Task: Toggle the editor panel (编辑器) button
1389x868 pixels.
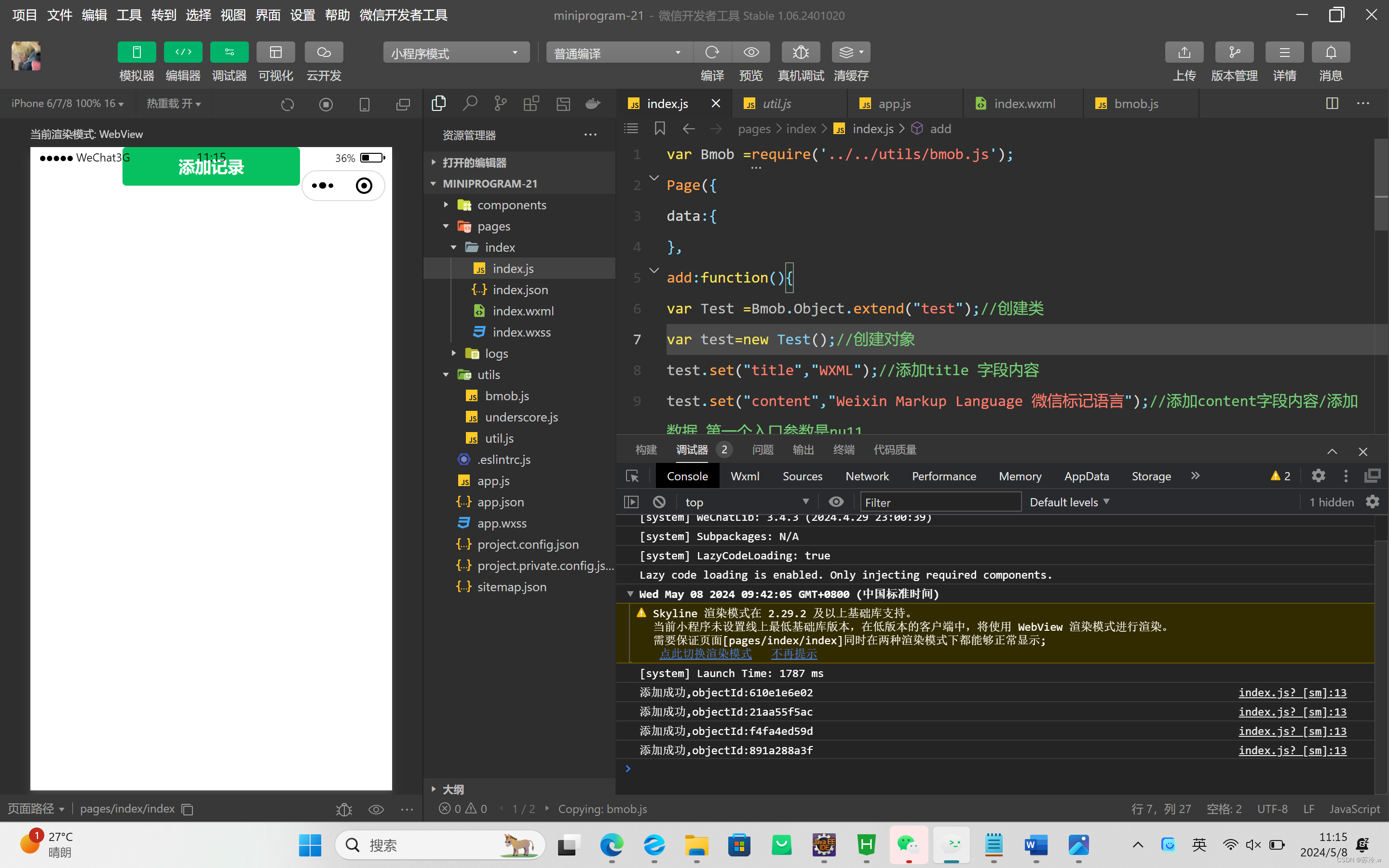Action: (183, 52)
